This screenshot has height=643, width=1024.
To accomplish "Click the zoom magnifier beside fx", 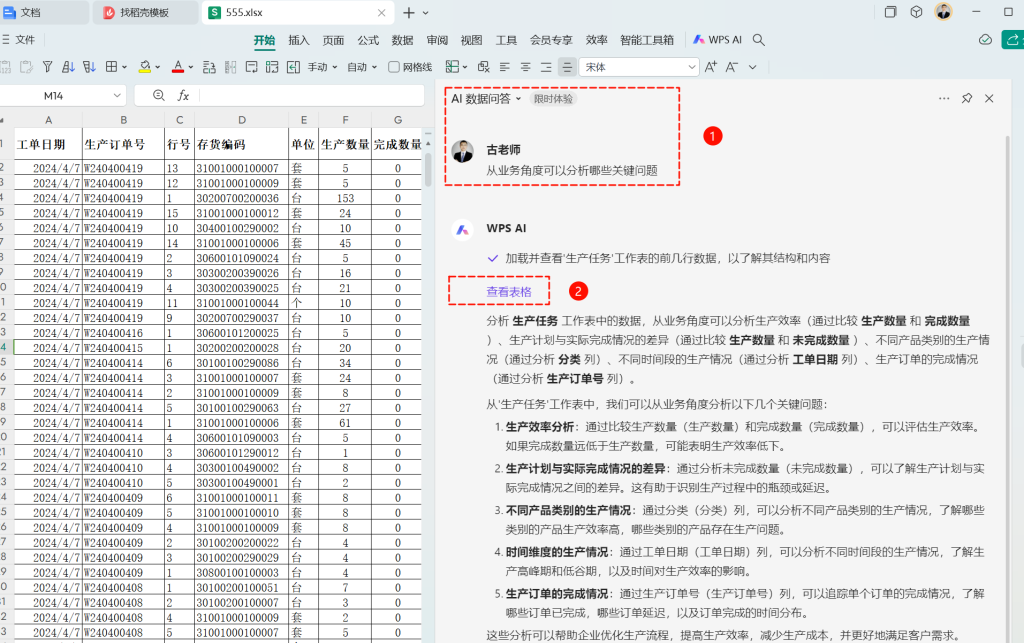I will pyautogui.click(x=159, y=95).
